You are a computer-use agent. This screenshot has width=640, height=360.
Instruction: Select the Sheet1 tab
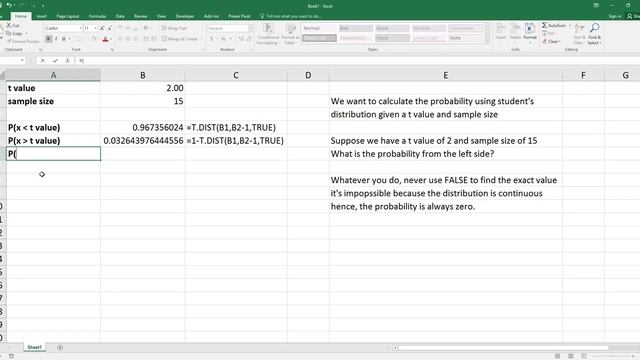point(34,347)
